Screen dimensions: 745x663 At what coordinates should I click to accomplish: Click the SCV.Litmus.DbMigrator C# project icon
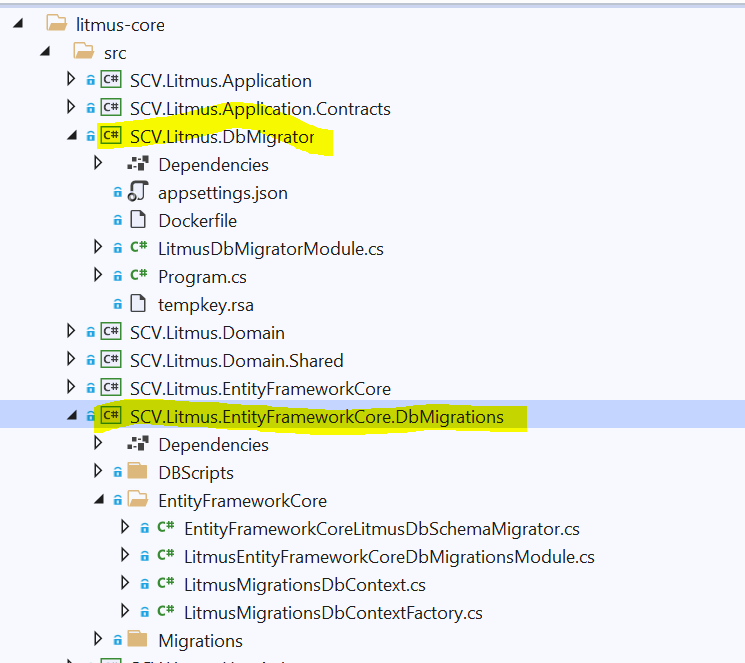pyautogui.click(x=111, y=137)
